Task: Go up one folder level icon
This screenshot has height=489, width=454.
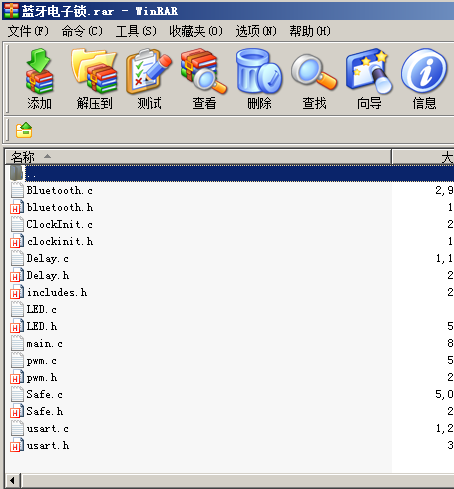Action: tap(24, 130)
